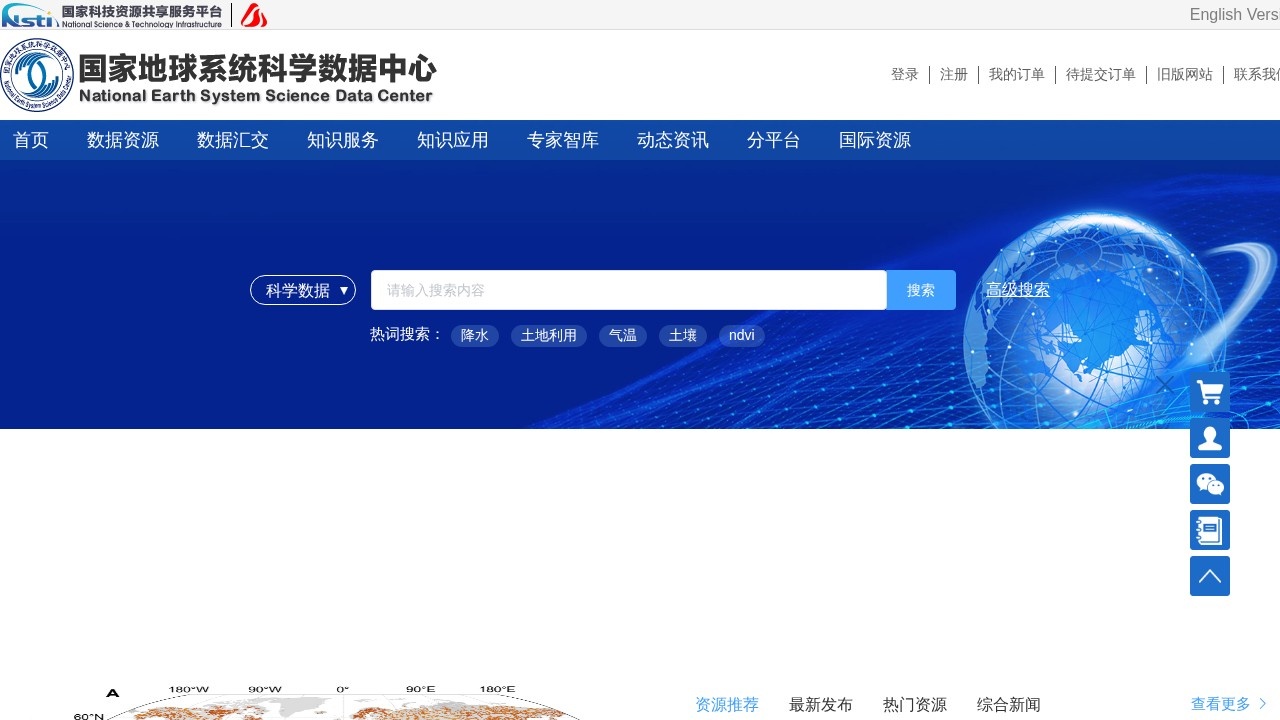This screenshot has height=720, width=1280.
Task: Select the 最新发布 tab
Action: point(821,705)
